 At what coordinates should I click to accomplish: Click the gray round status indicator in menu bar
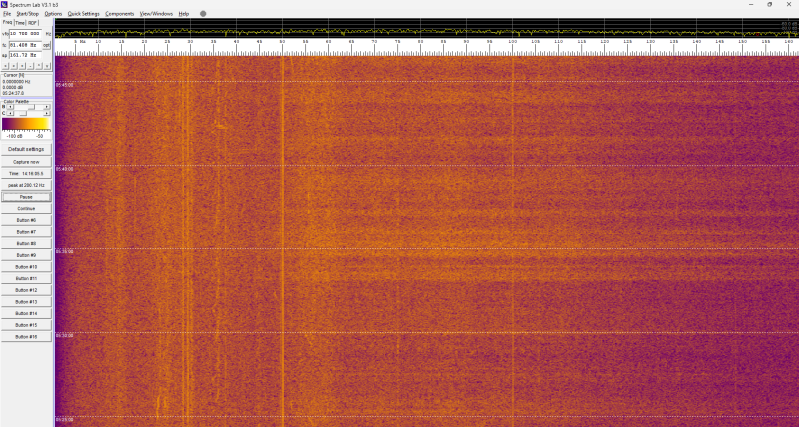point(203,14)
